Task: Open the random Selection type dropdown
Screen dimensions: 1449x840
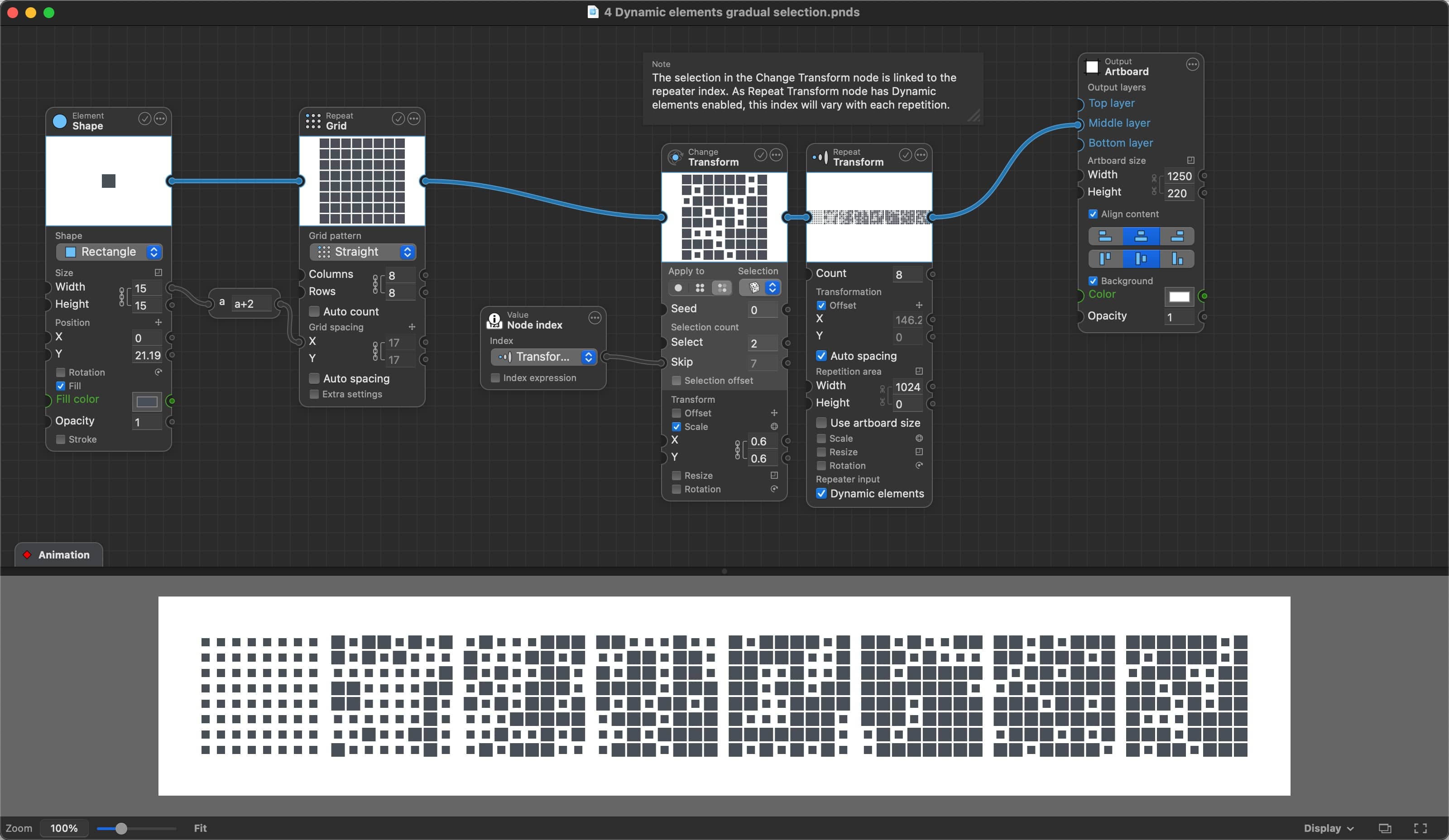Action: pyautogui.click(x=759, y=288)
